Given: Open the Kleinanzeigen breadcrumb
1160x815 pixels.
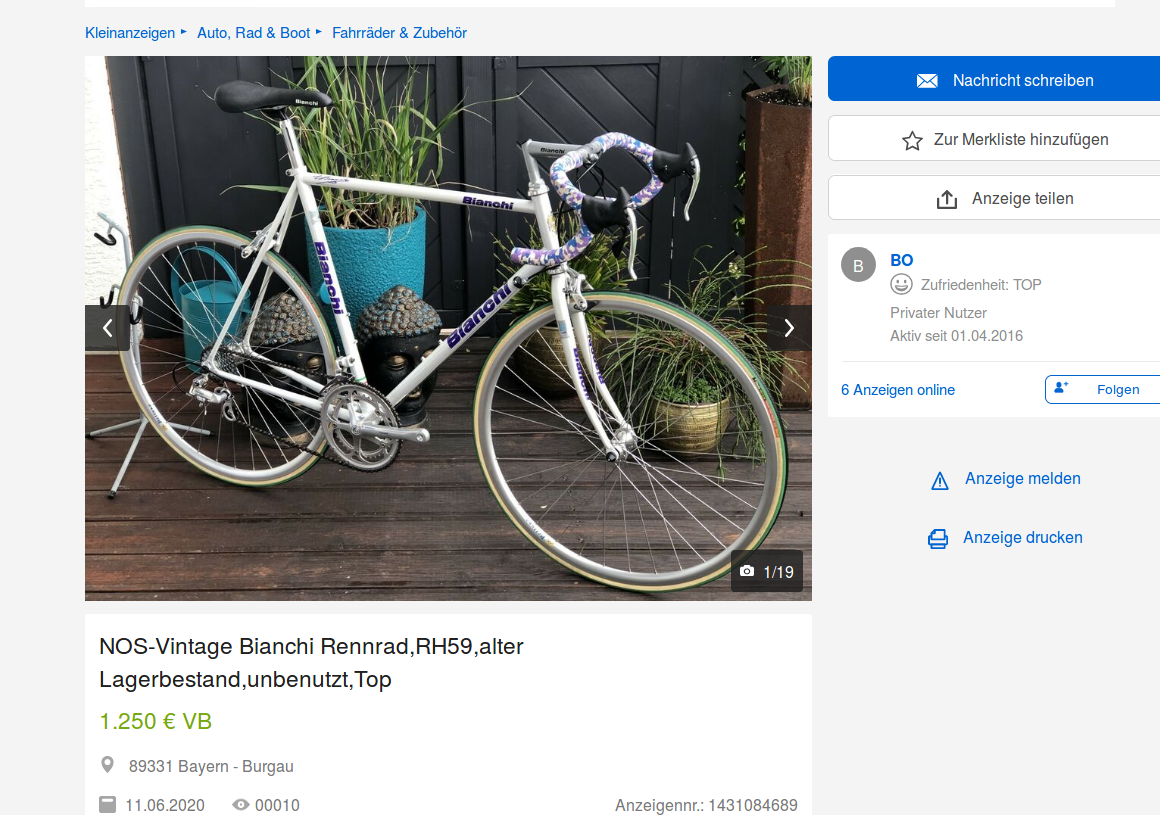Looking at the screenshot, I should (x=130, y=33).
